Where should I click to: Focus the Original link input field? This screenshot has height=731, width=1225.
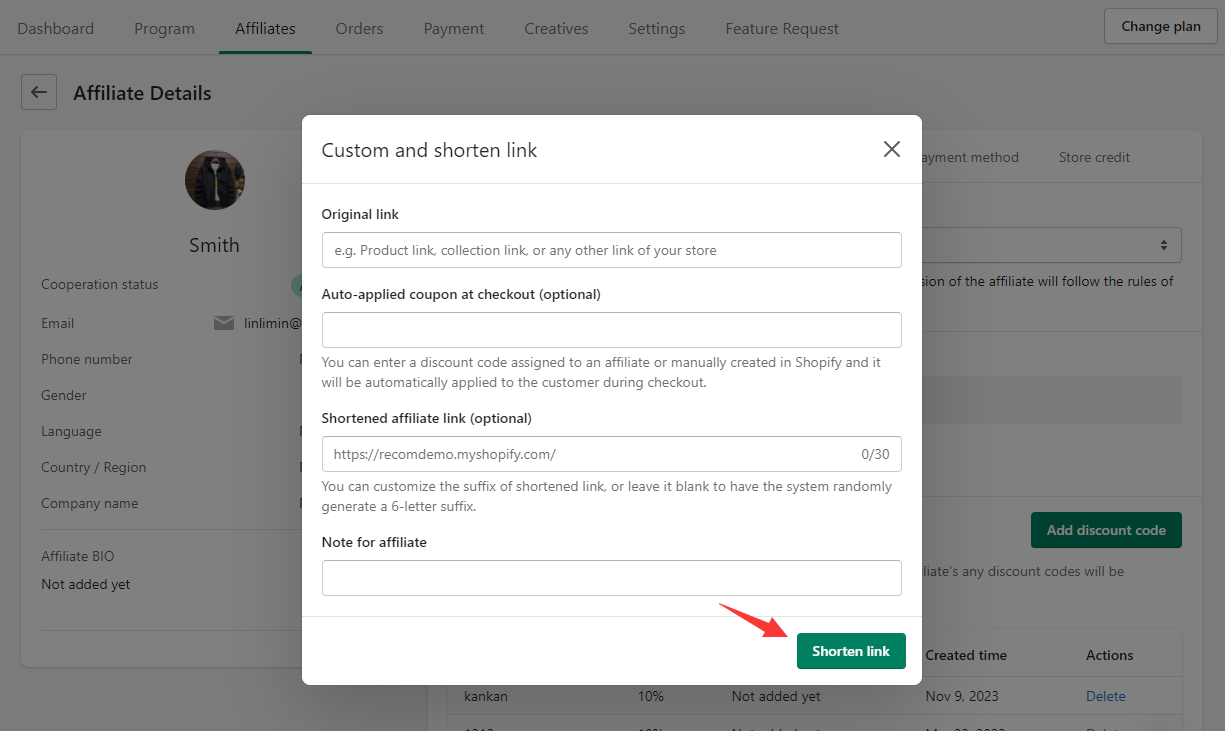[x=611, y=250]
